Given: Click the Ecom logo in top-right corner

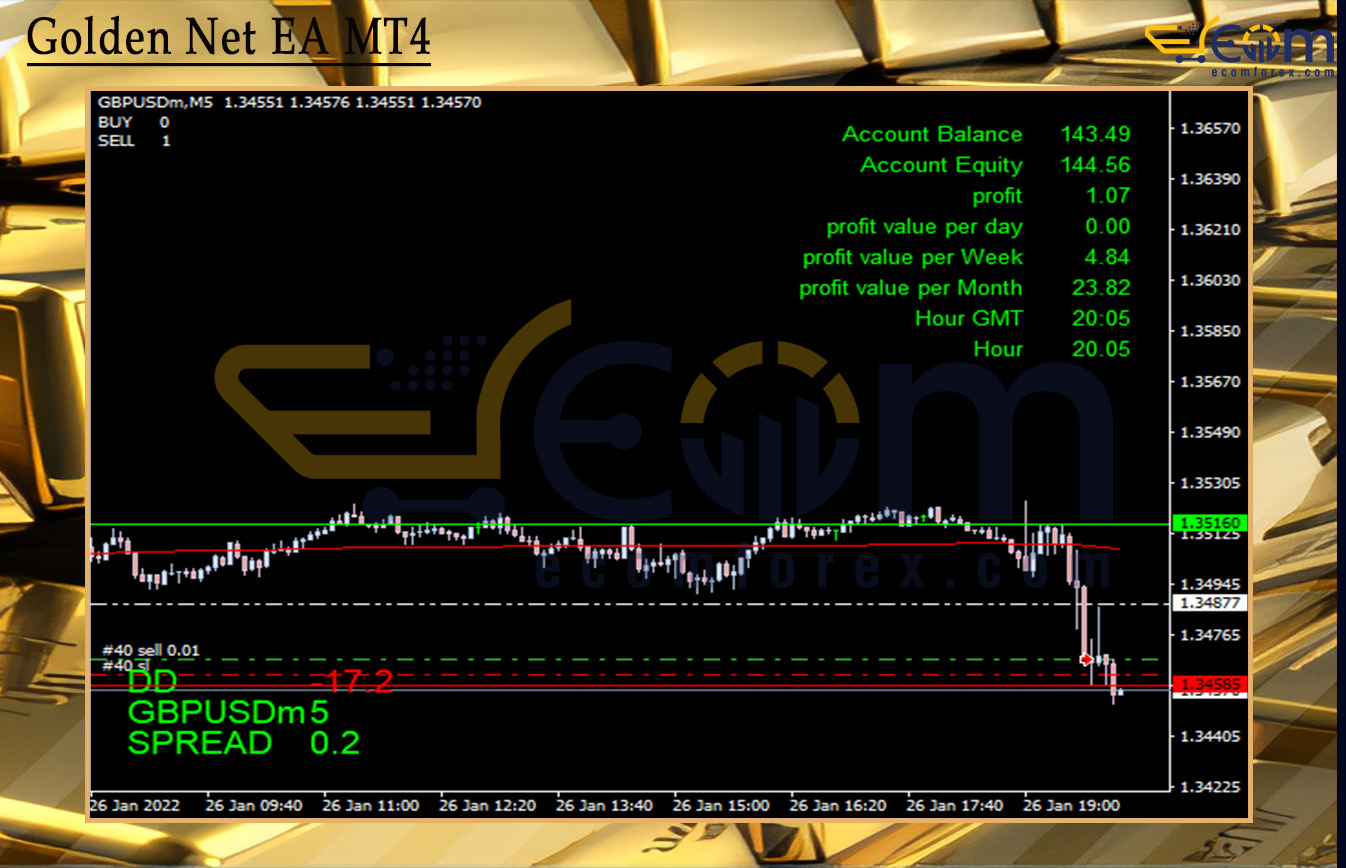Looking at the screenshot, I should click(1242, 47).
